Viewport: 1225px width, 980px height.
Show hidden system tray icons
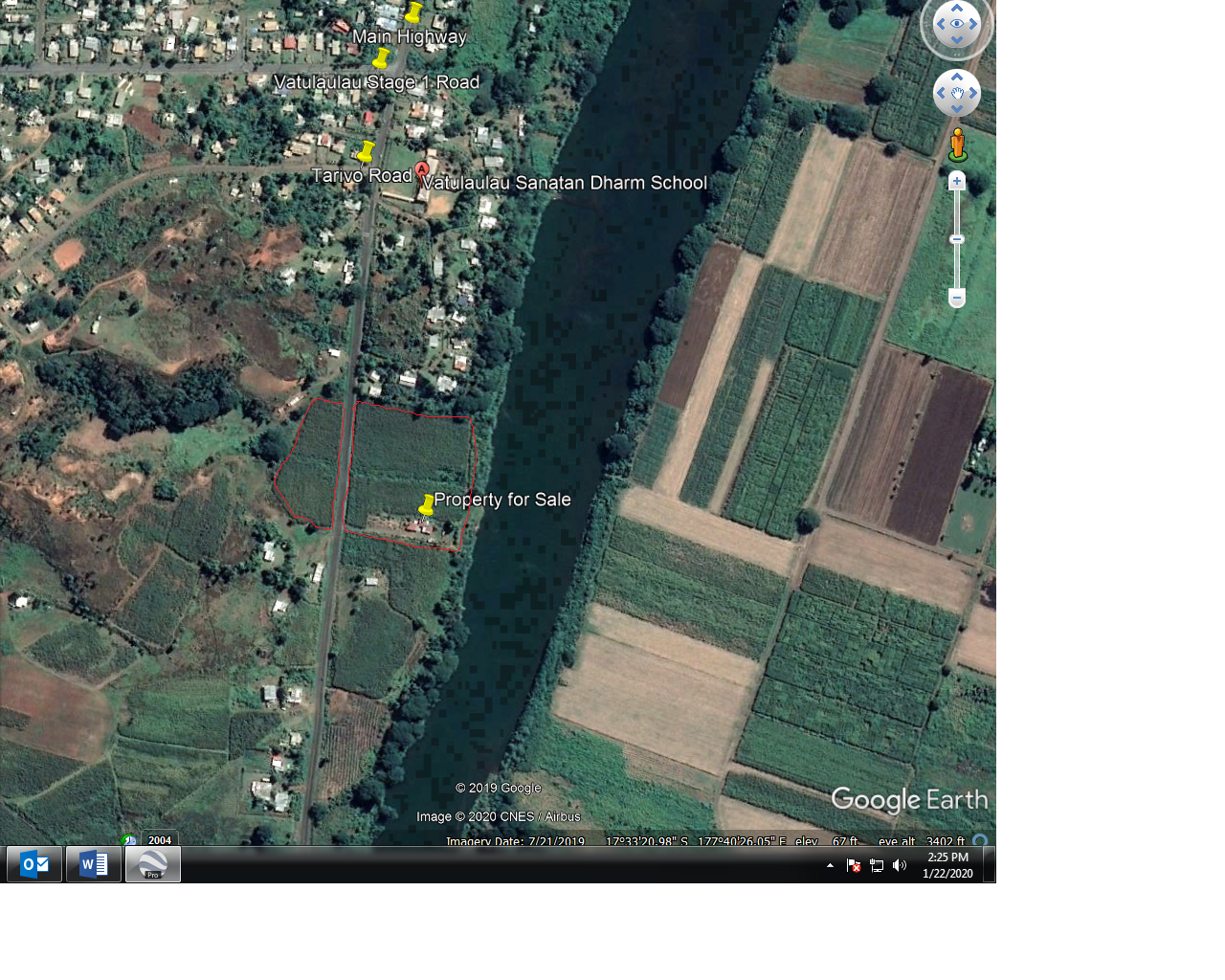point(830,865)
